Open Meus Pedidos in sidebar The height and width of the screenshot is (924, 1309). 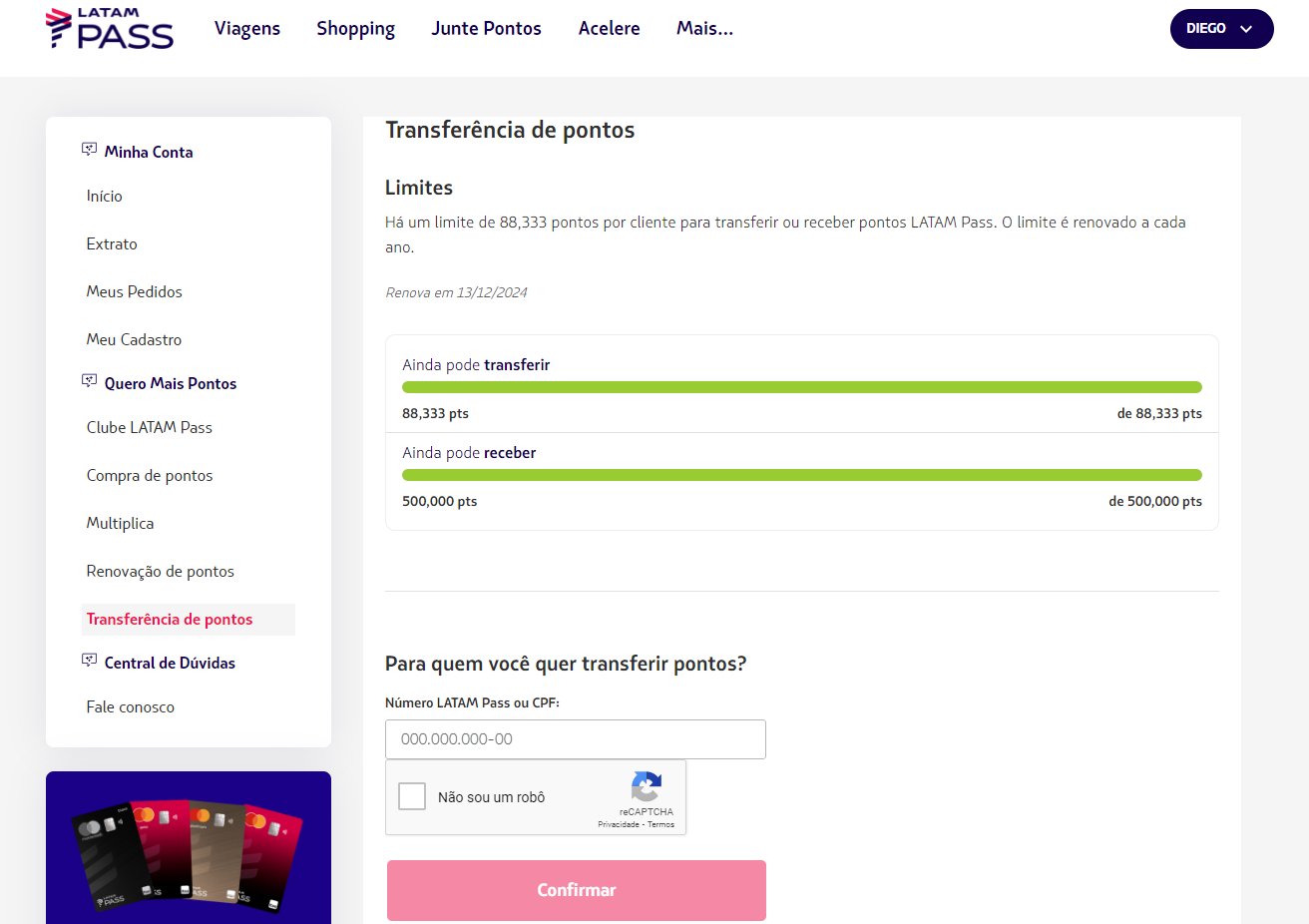coord(135,292)
